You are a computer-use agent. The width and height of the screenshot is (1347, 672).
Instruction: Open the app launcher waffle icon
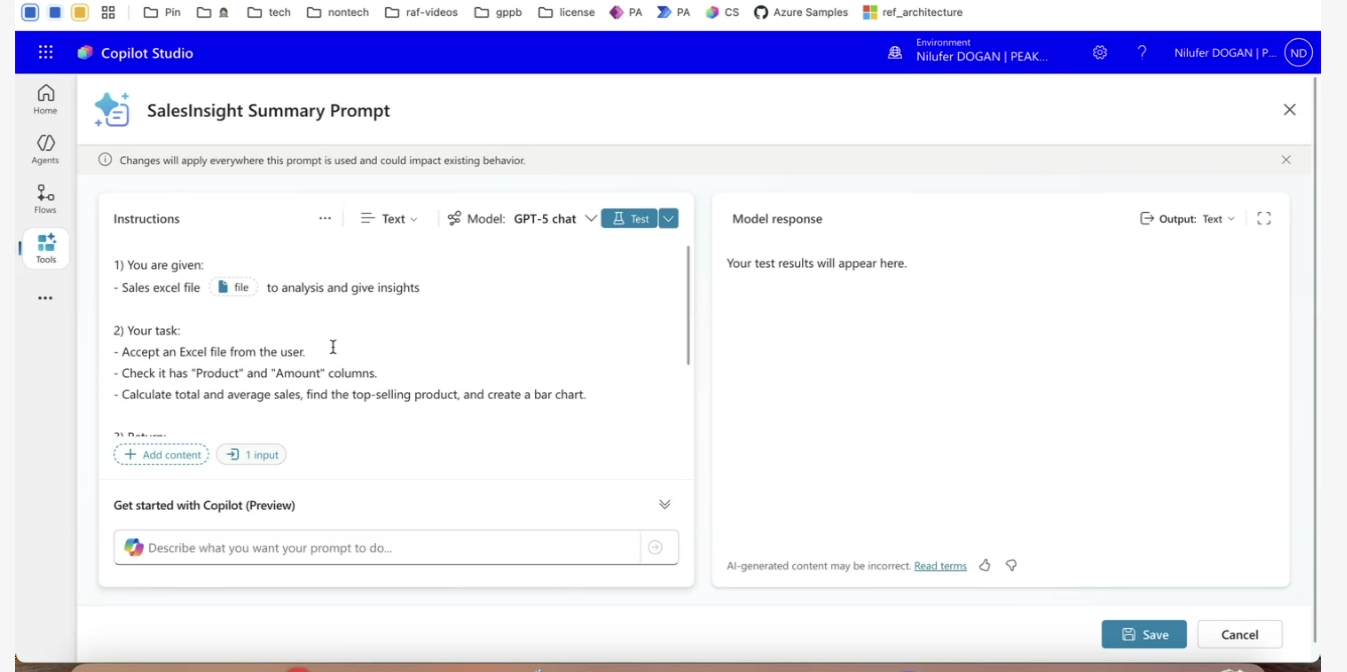tap(46, 53)
